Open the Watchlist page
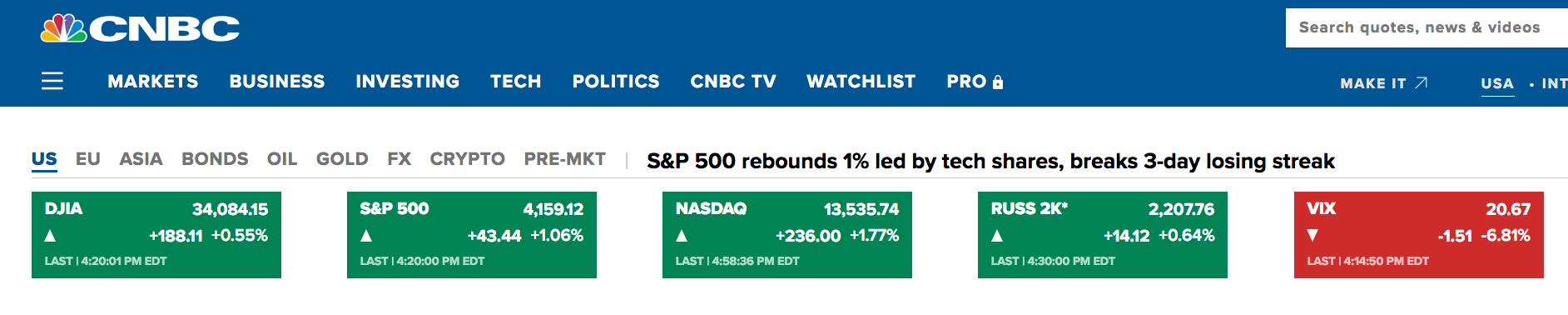Screen dimensions: 1568x315 tap(861, 82)
